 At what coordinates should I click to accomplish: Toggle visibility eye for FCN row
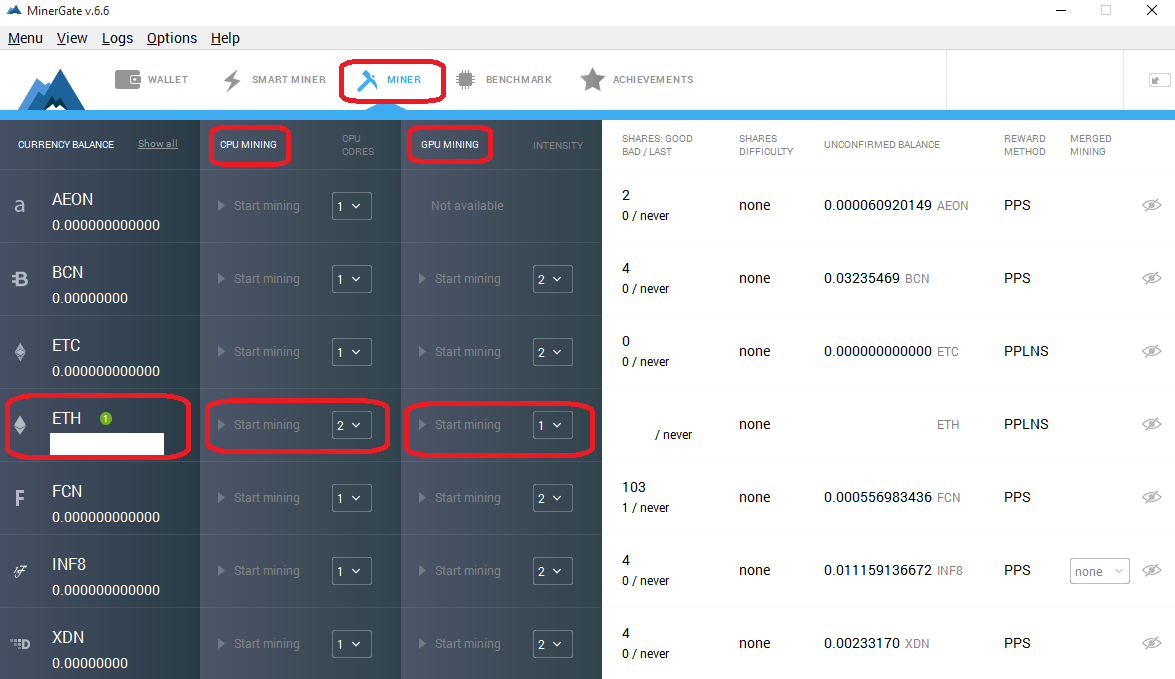coord(1152,497)
